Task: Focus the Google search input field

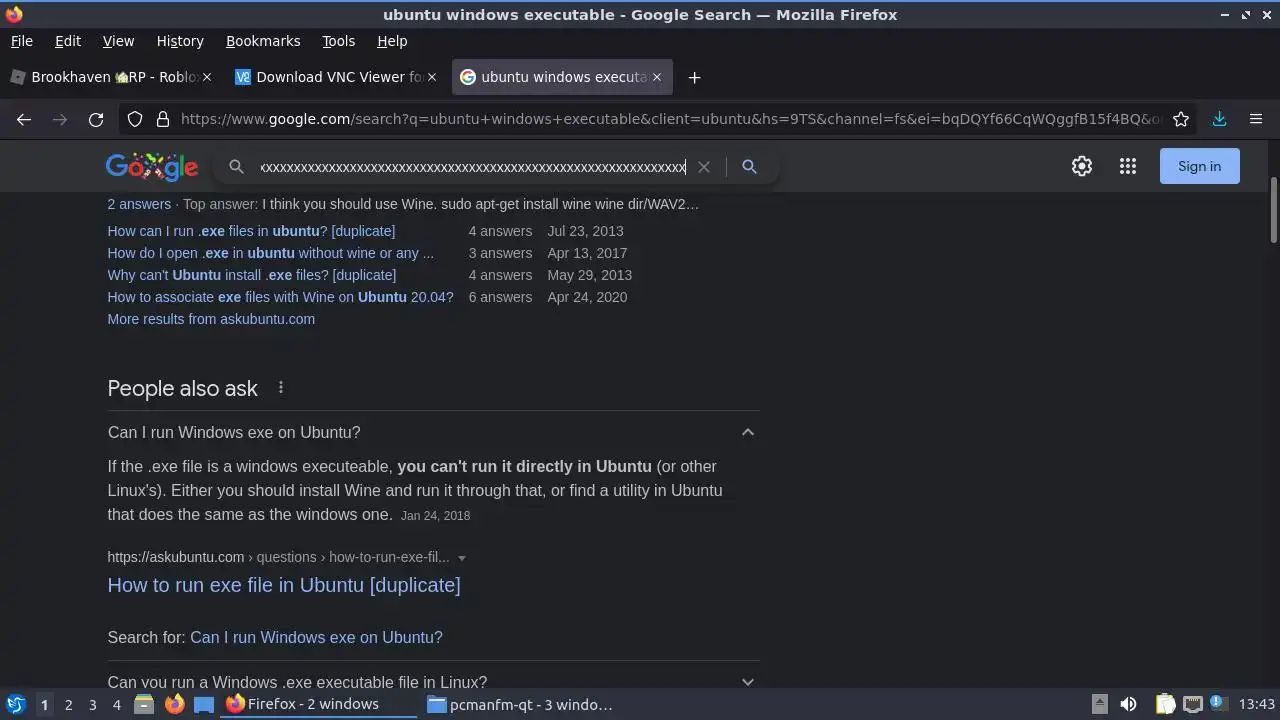Action: (x=472, y=167)
